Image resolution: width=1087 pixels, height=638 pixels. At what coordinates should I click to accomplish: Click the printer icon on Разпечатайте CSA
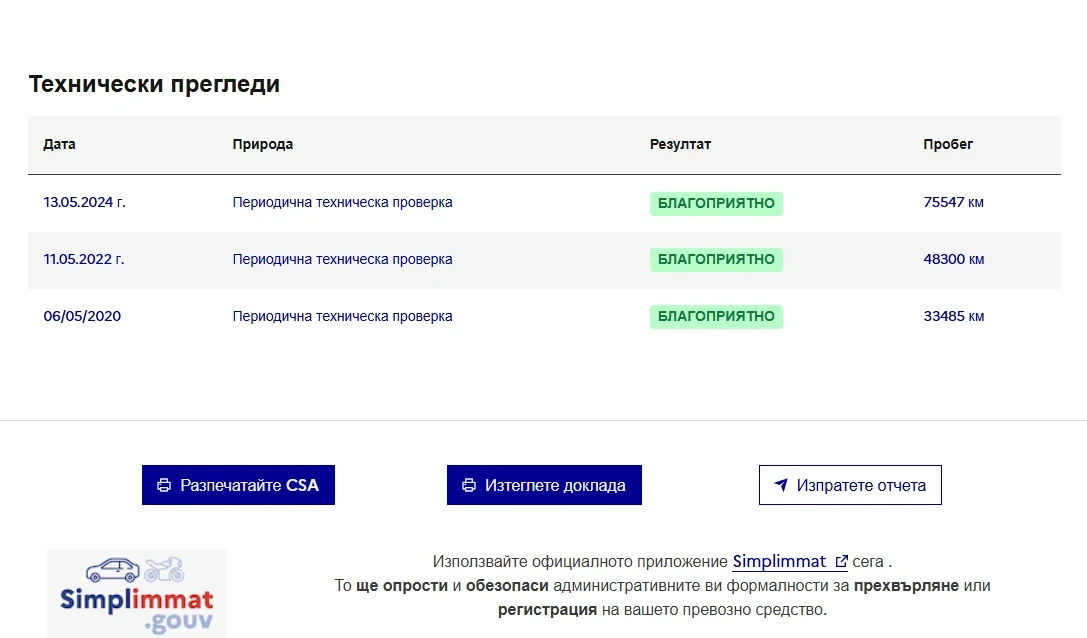tap(164, 485)
